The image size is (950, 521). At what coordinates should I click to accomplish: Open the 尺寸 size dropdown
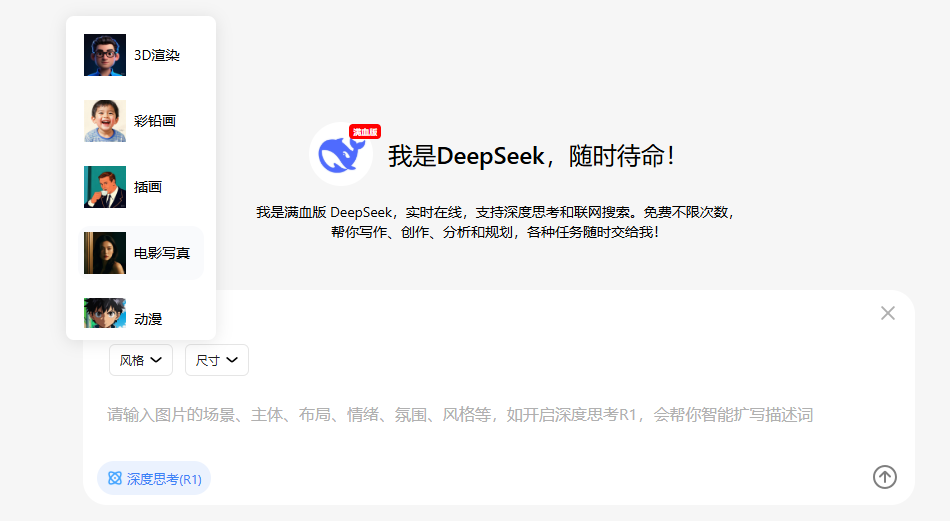216,360
